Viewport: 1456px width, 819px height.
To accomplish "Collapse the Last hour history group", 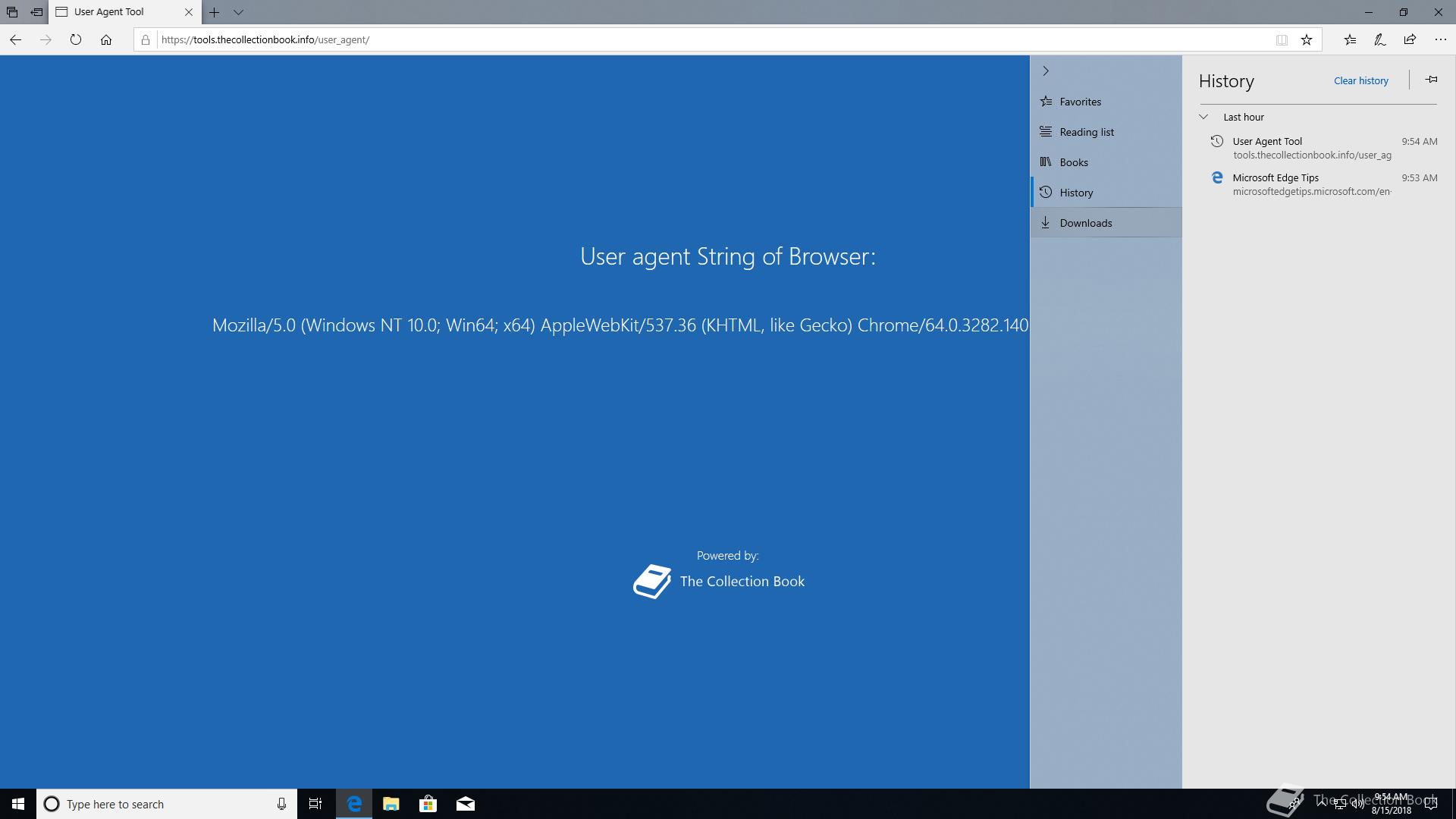I will pos(1203,117).
